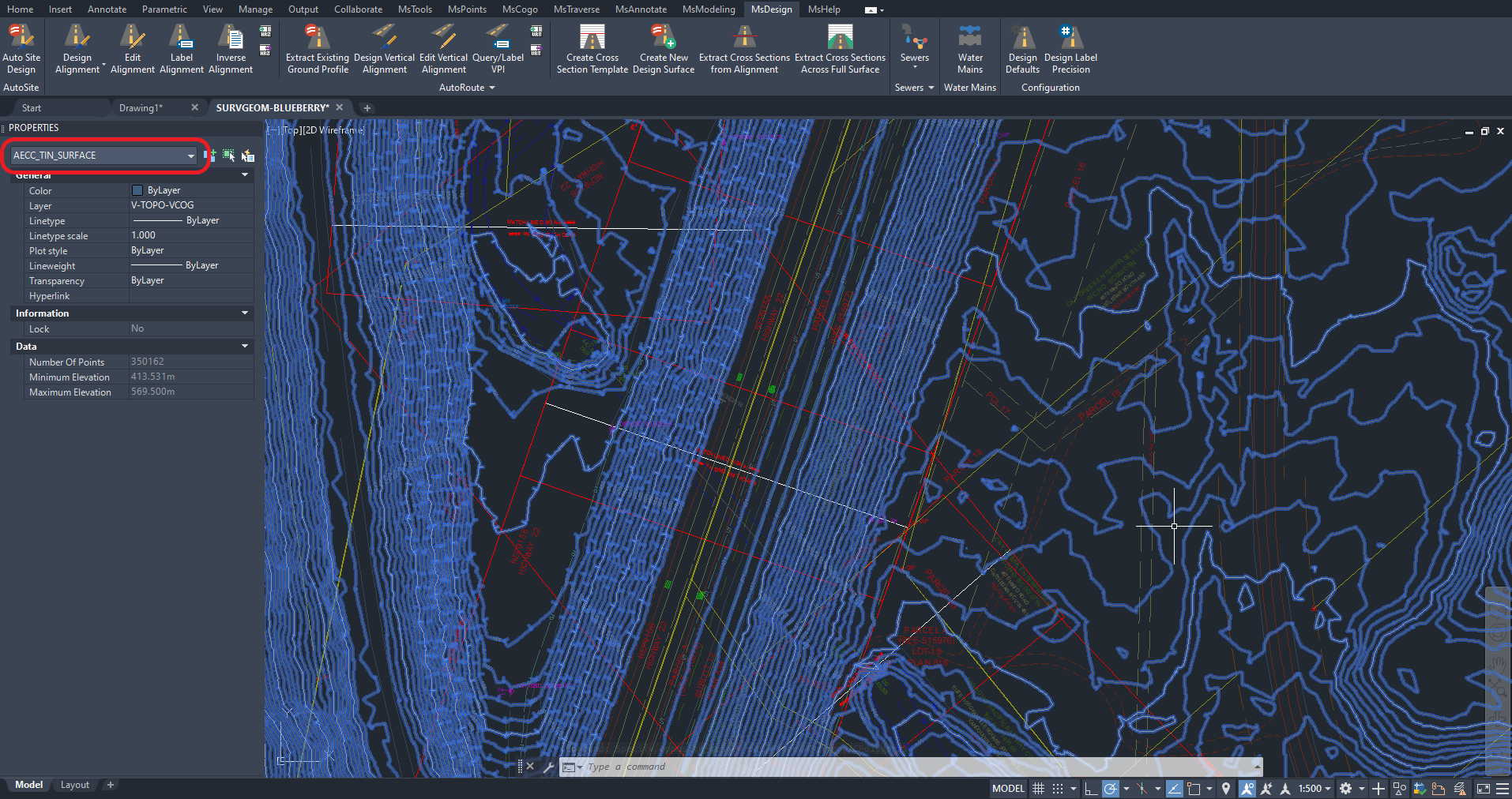Switch to the MsModeling ribbon tab

click(708, 9)
